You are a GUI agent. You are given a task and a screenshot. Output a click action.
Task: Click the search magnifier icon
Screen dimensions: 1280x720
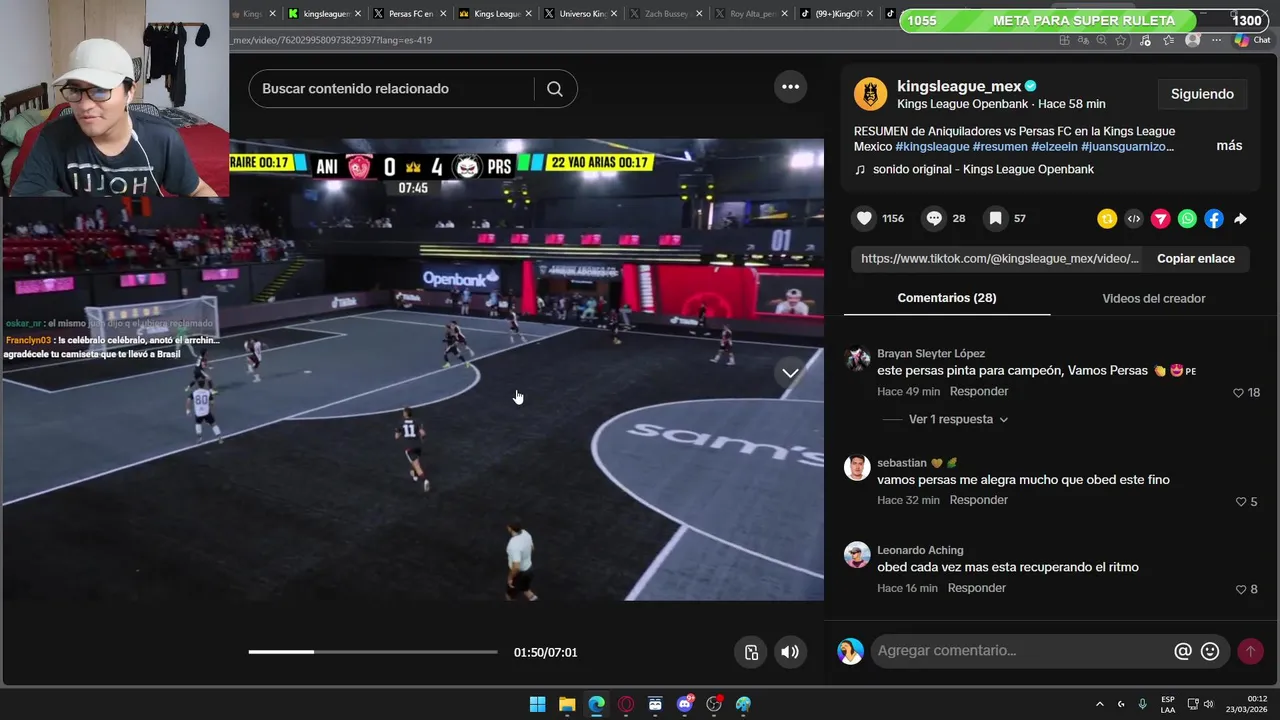pos(555,89)
